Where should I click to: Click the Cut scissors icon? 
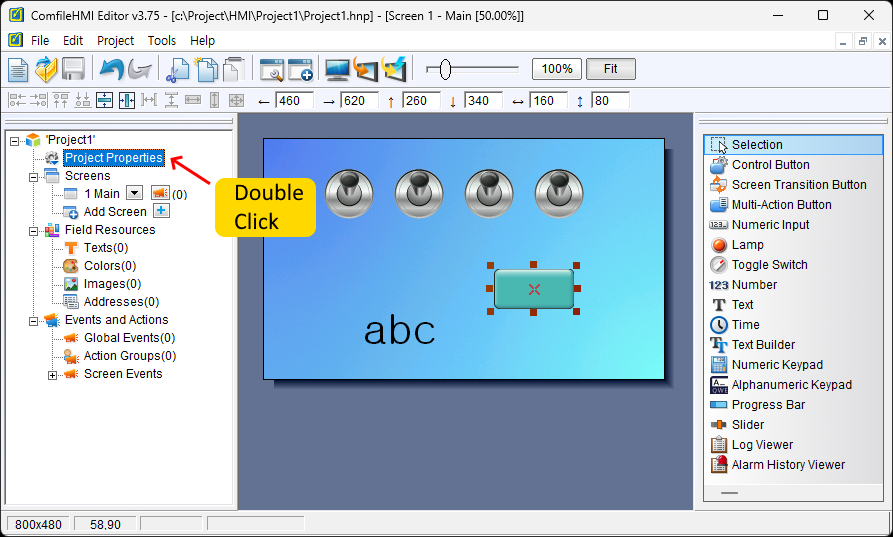pos(178,69)
